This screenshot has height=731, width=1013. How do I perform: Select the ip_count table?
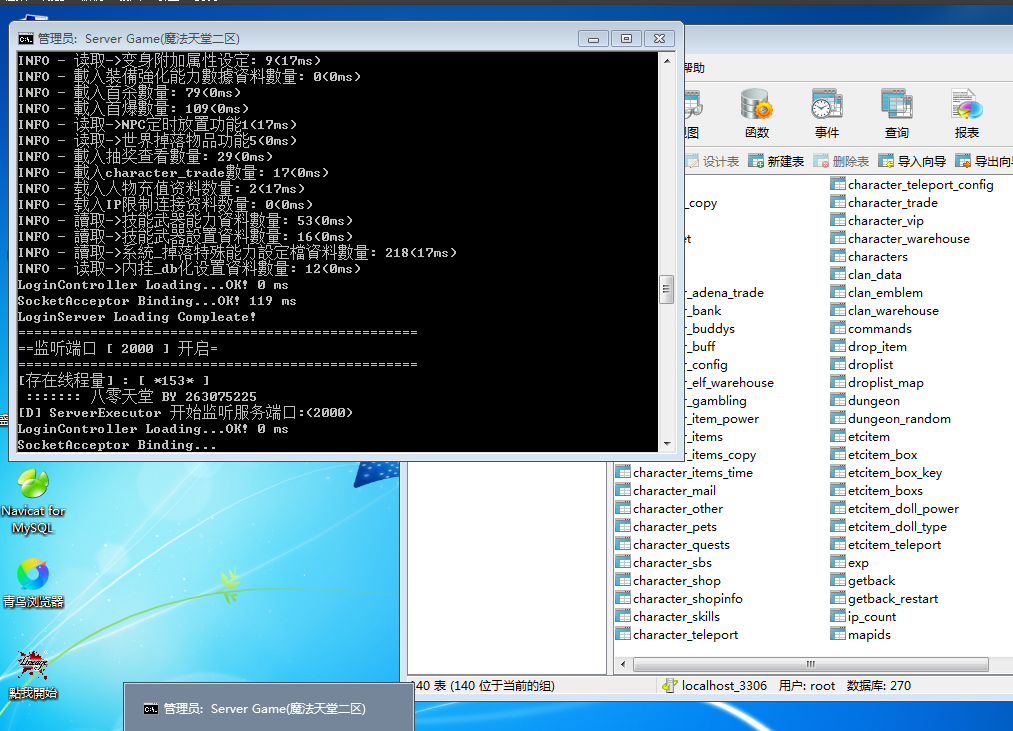pyautogui.click(x=864, y=617)
